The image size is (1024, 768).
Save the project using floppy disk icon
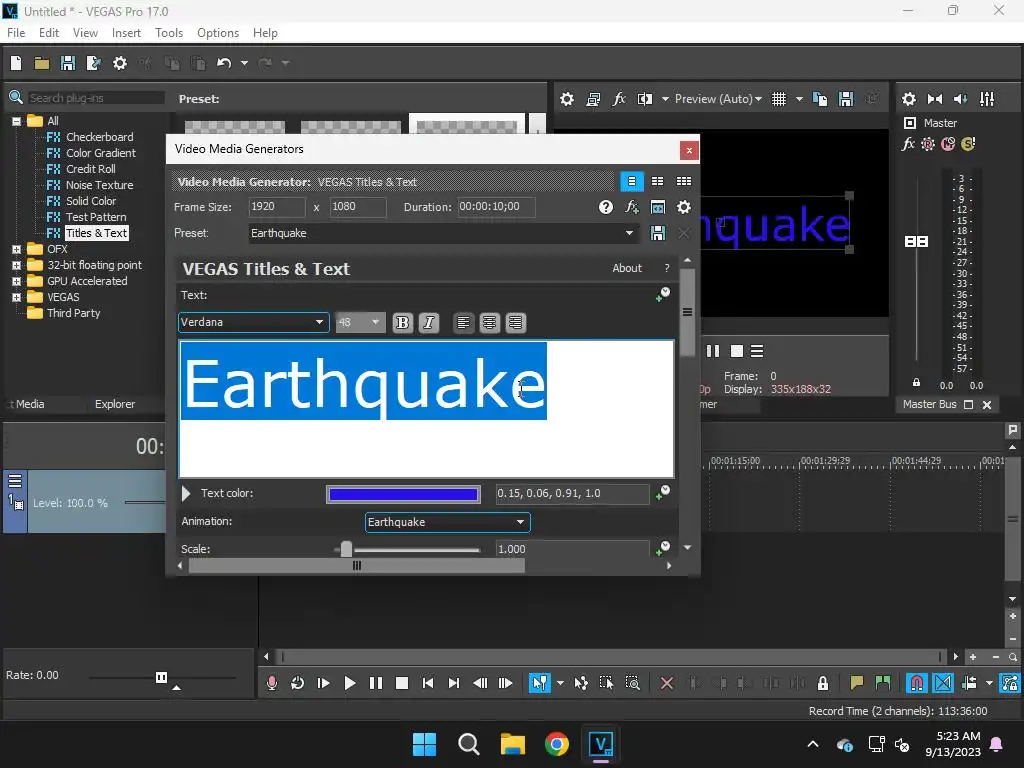pyautogui.click(x=67, y=63)
